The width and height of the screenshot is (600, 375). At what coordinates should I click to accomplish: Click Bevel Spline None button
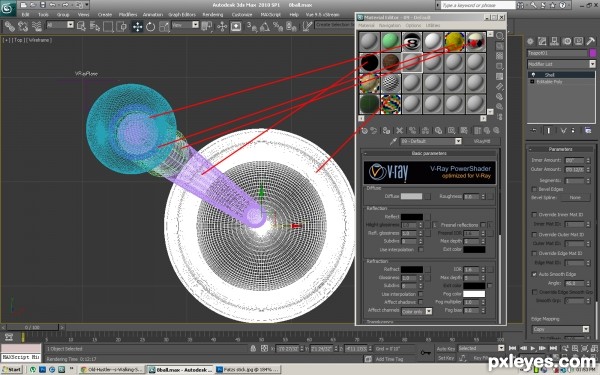coord(575,197)
